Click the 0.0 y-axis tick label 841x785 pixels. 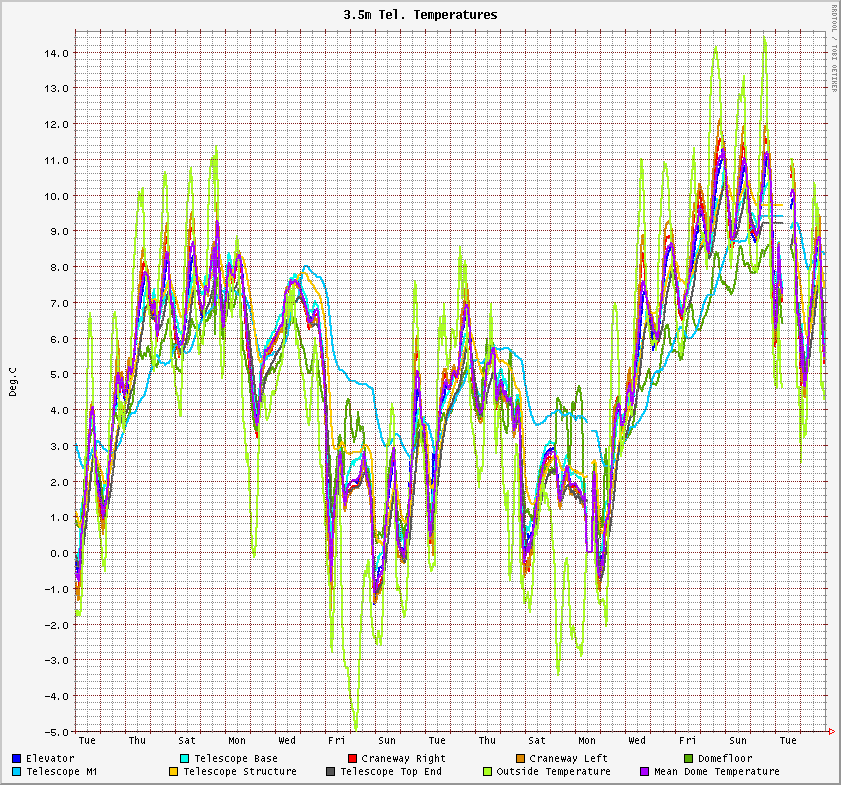(59, 553)
